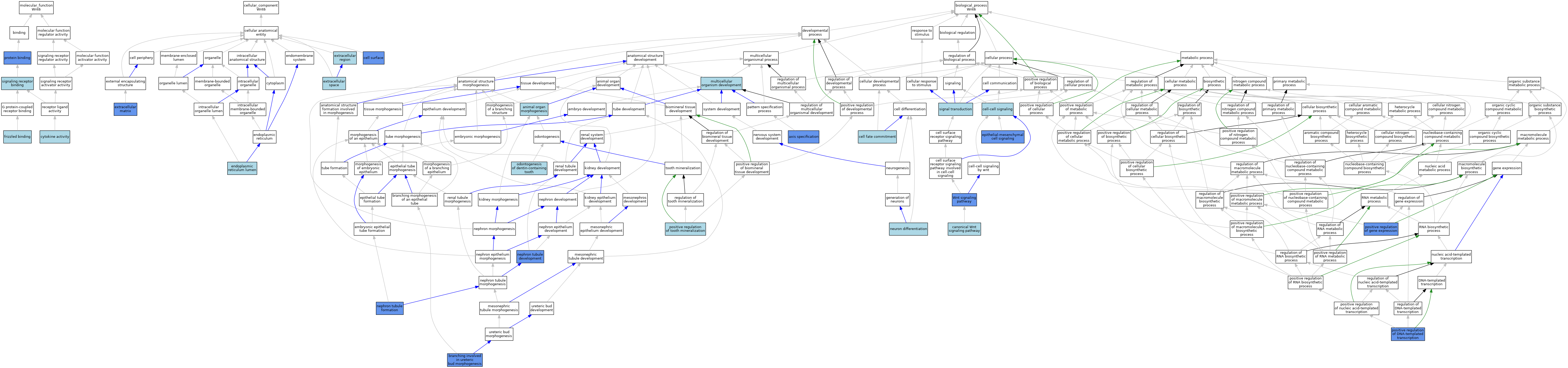The image size is (1568, 368).
Task: Click 'nitrogen compound metabolic process' node
Action: (1249, 83)
